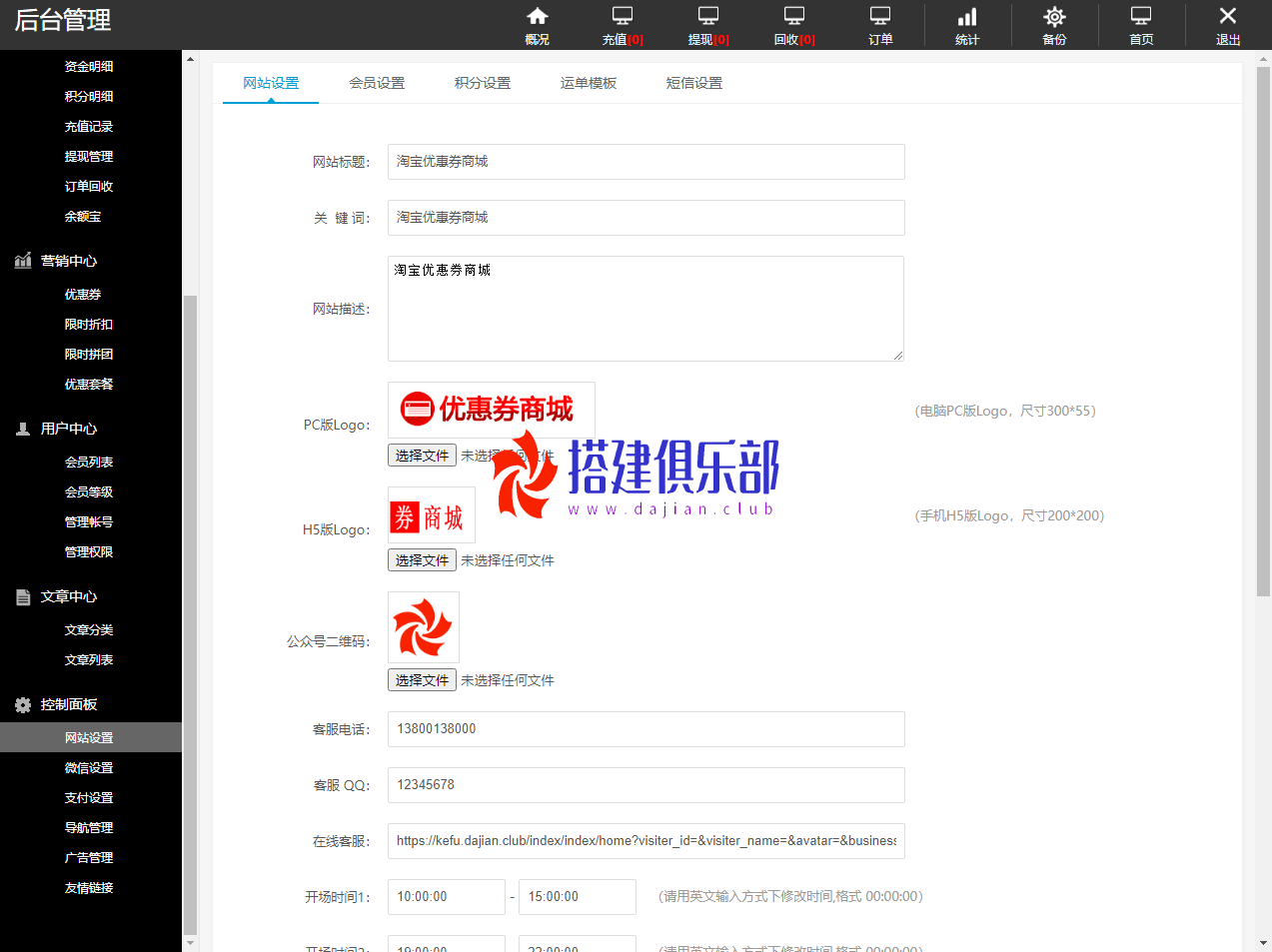Click the main page scrollbar up arrow
Viewport: 1272px width, 952px height.
click(x=1263, y=59)
